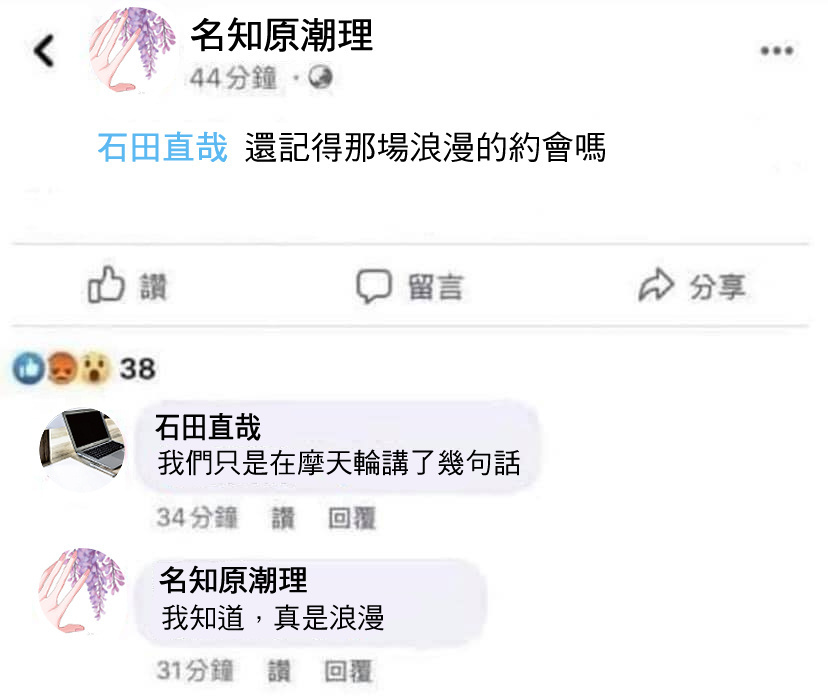
Task: Click the globe public privacy icon
Action: (321, 78)
